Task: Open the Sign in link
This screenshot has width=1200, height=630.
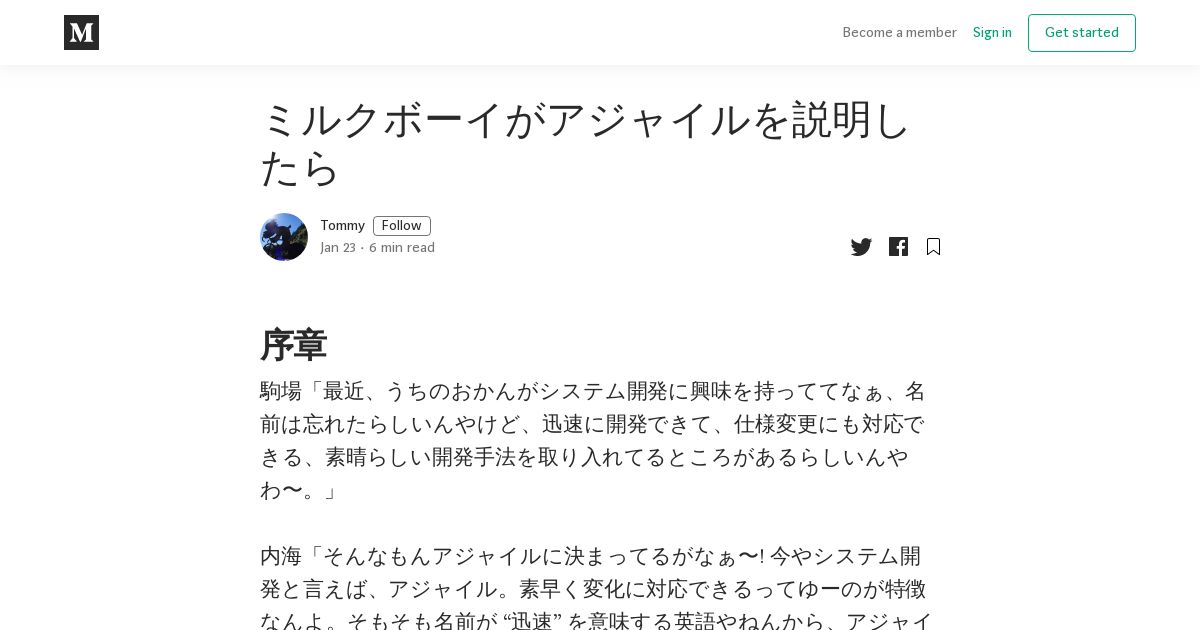Action: pos(992,33)
